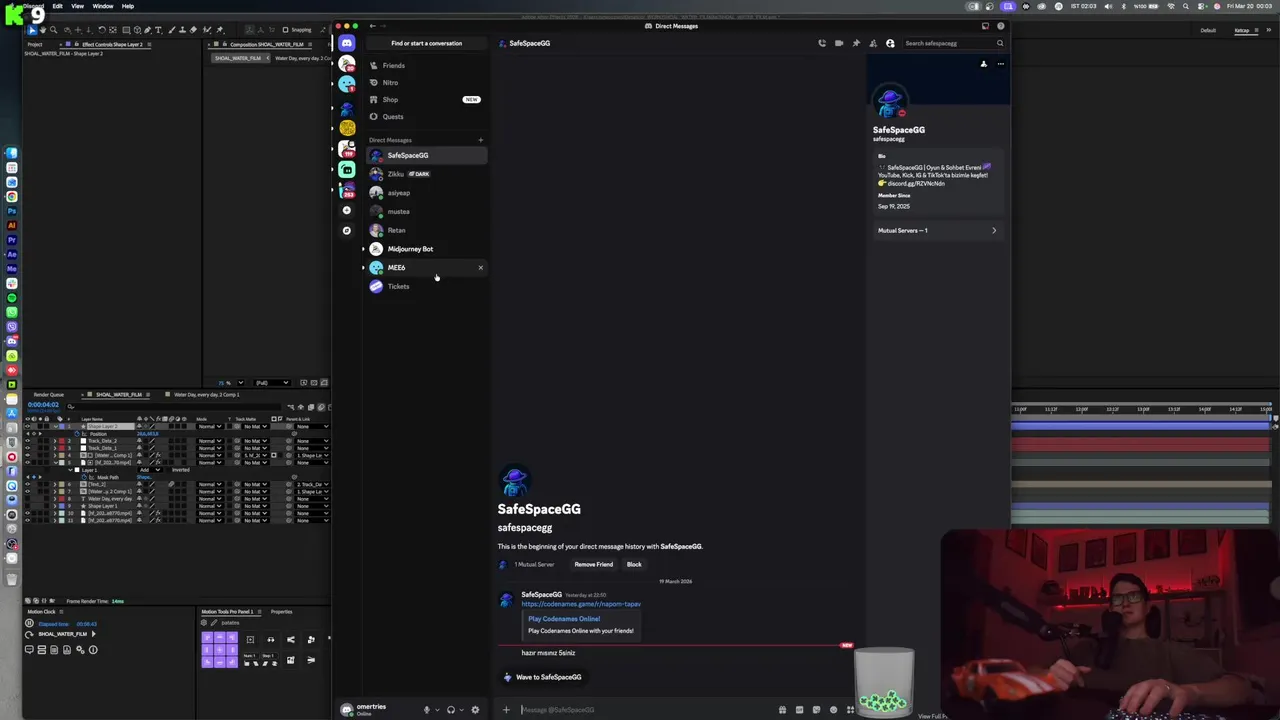
Task: Collapse Layer 1 mask group
Action: (x=70, y=470)
